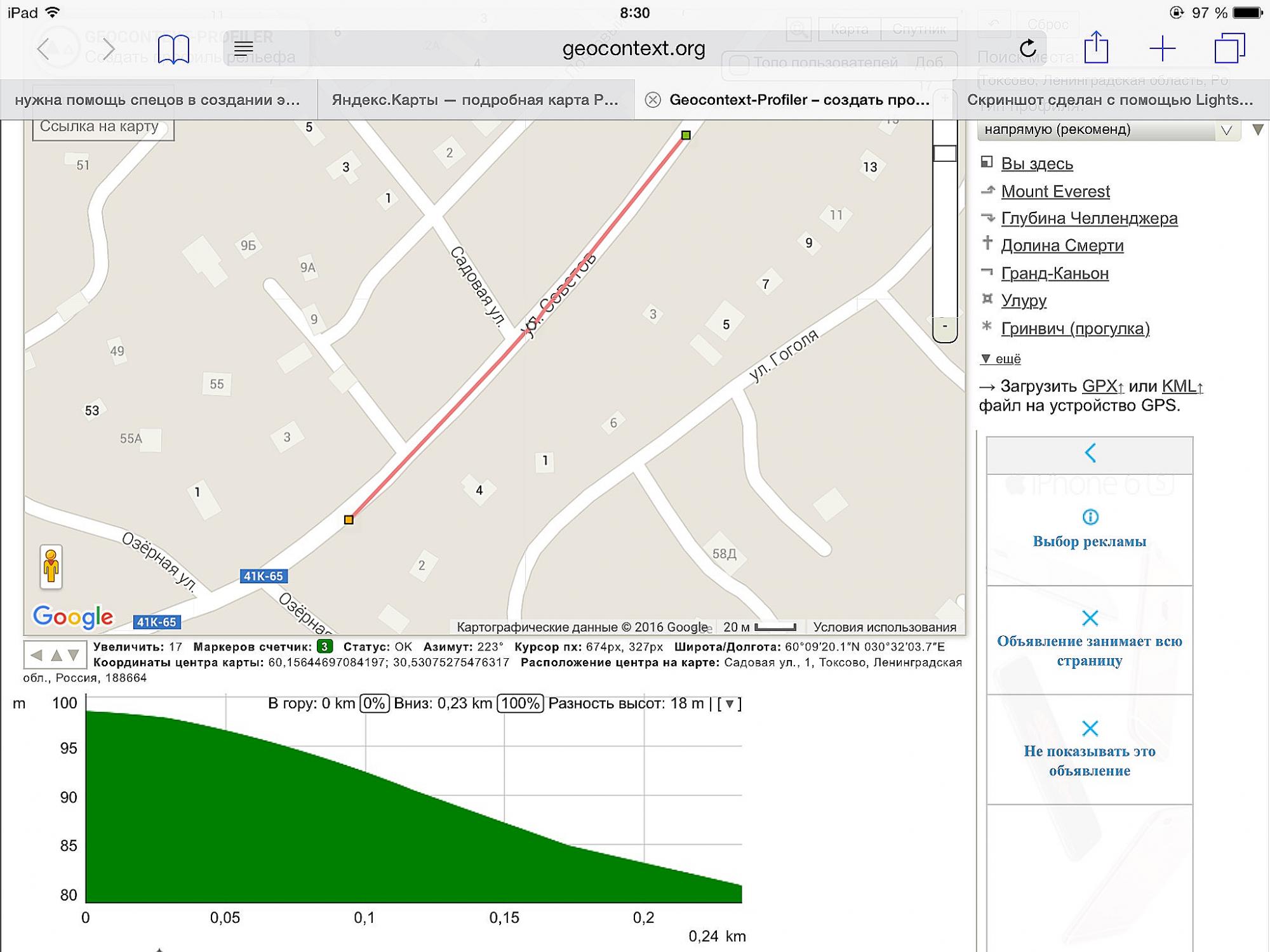
Task: Open the elevation chart options triangle dropdown
Action: (x=730, y=704)
